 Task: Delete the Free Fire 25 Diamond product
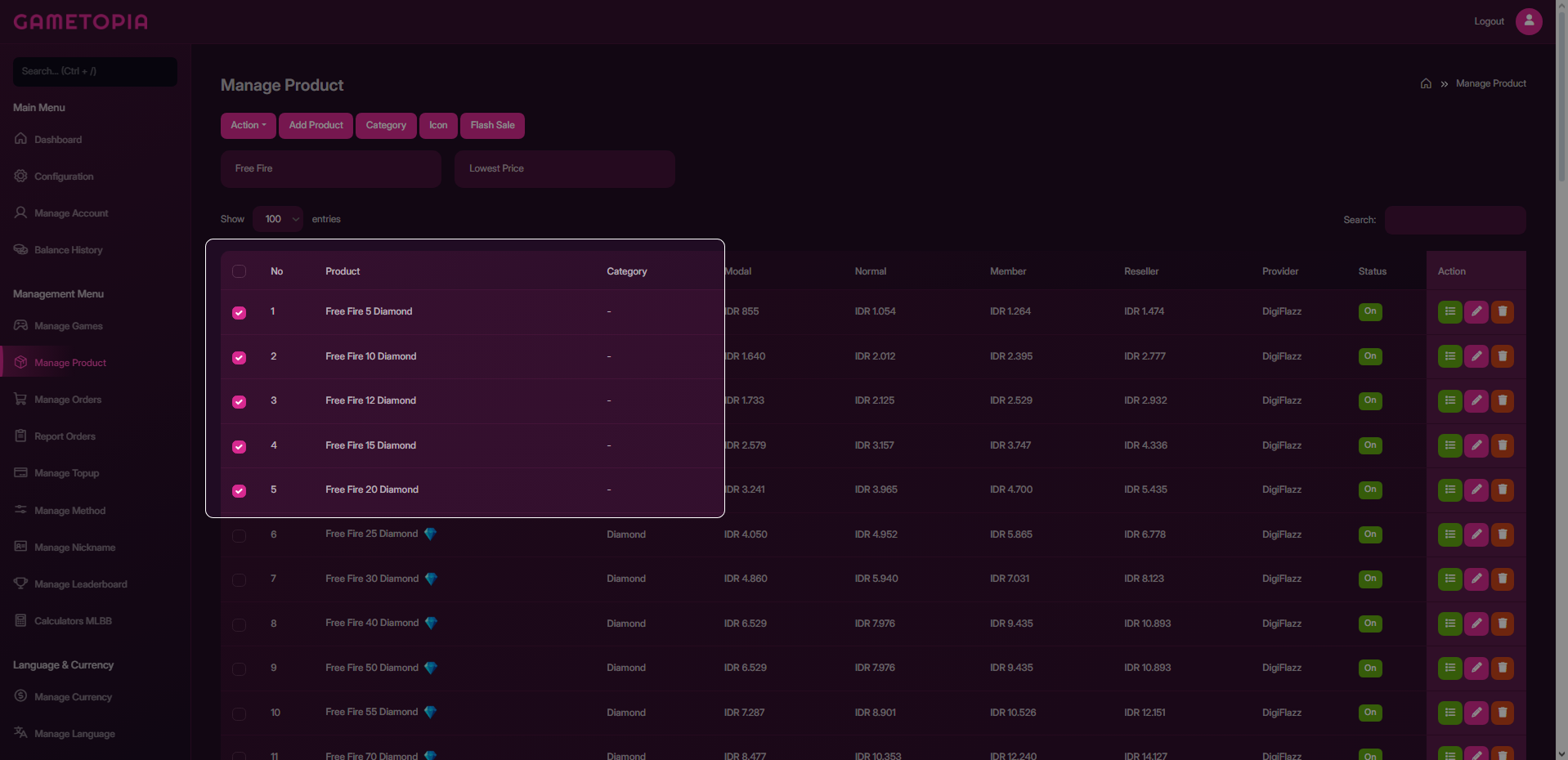coord(1502,534)
